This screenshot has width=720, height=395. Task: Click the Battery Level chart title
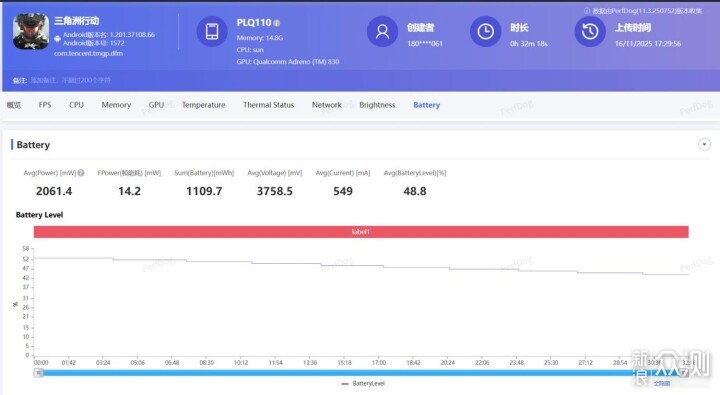39,214
